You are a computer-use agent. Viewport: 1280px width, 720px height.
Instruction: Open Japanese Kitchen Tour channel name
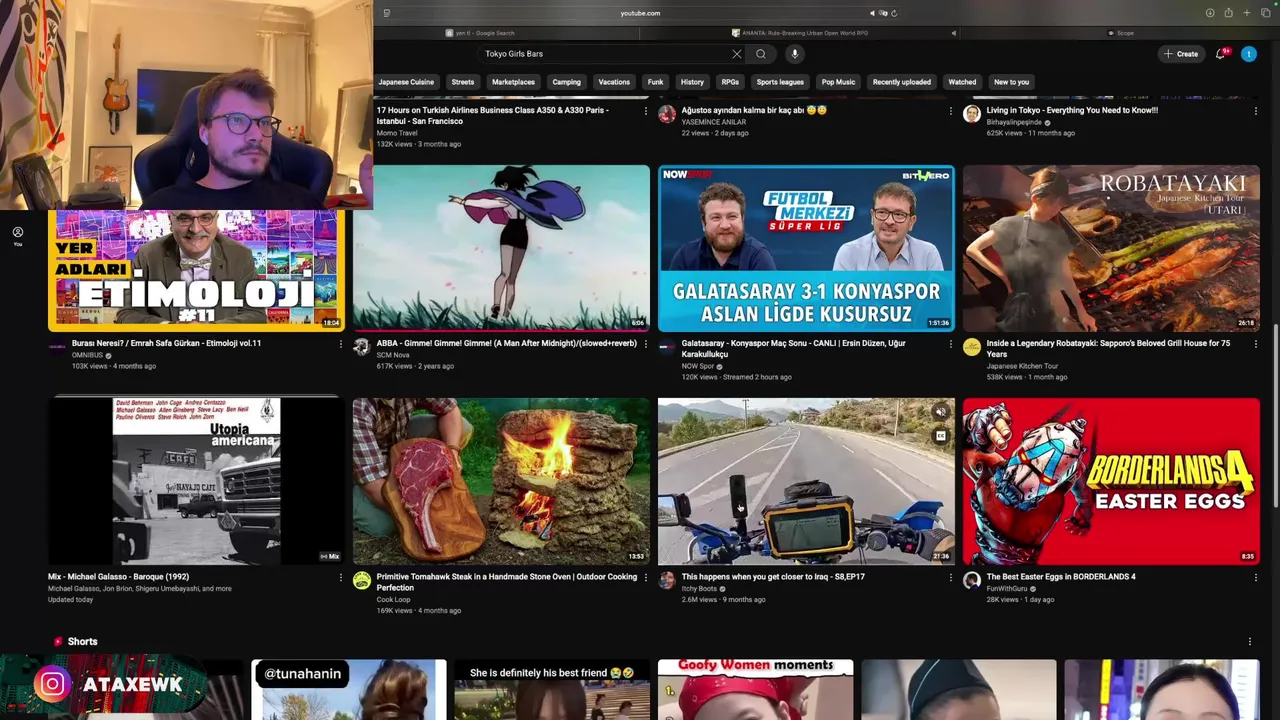pos(1022,367)
